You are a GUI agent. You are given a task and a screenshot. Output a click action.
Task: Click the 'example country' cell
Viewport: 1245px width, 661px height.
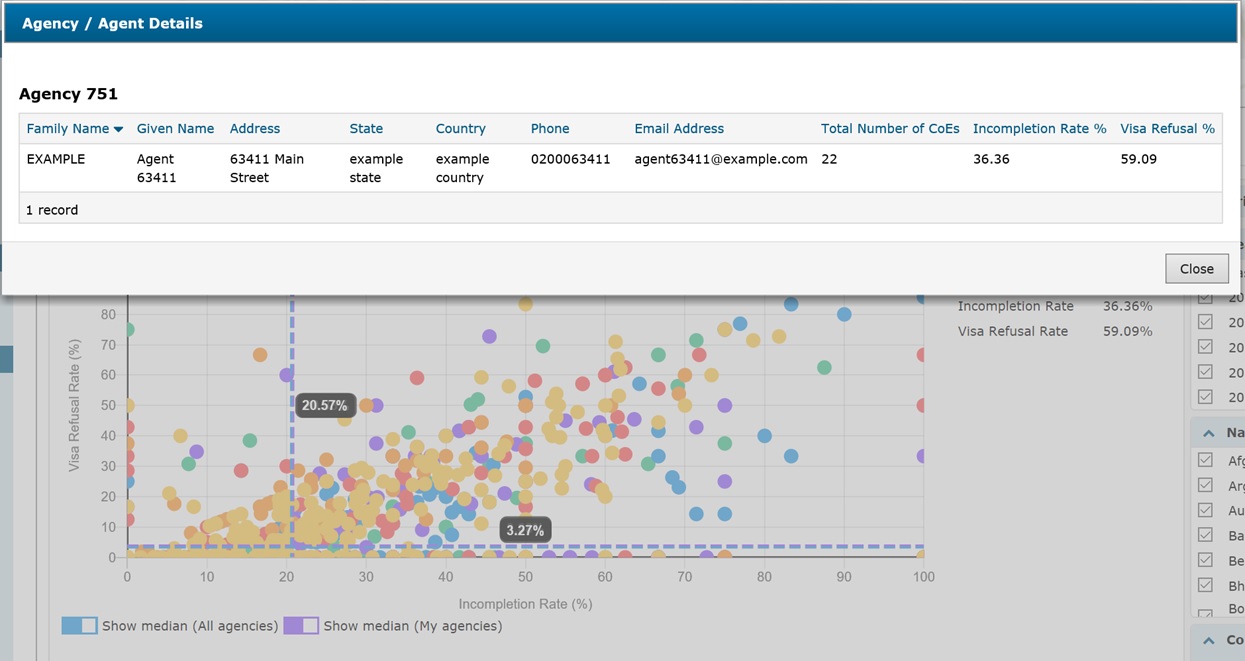(x=463, y=168)
